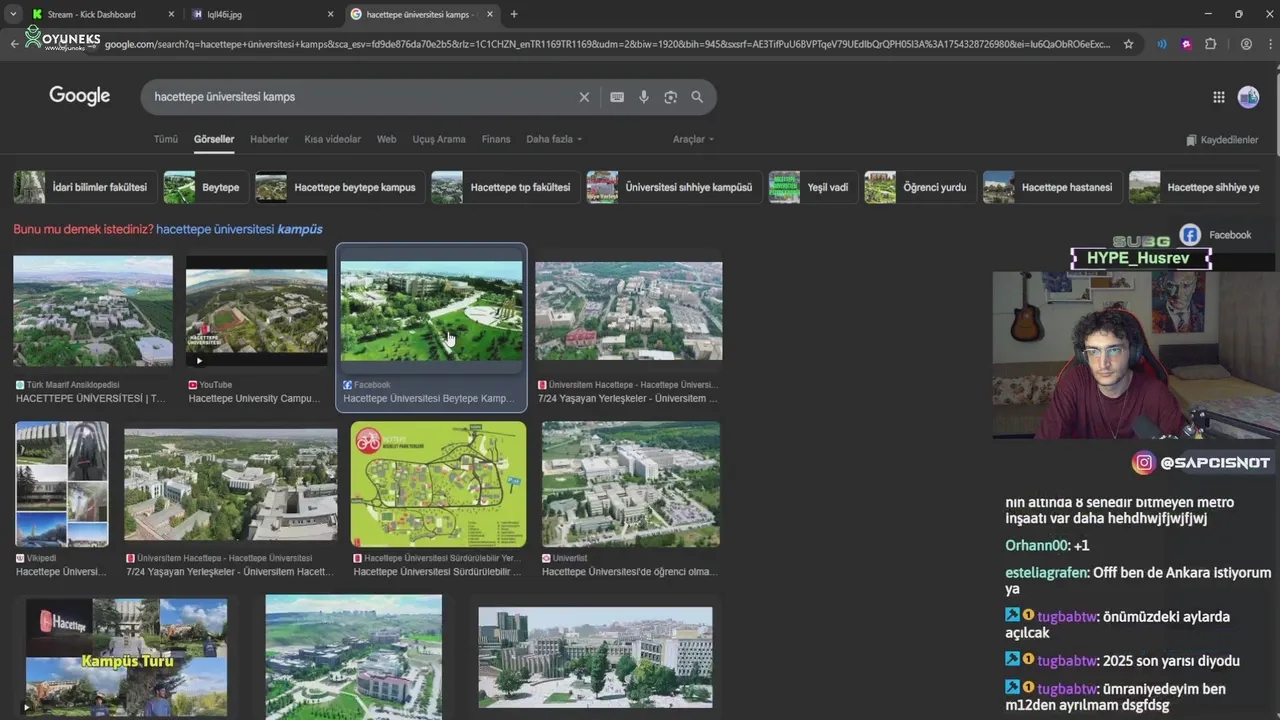This screenshot has height=720, width=1280.
Task: Go back to the previous page
Action: [x=14, y=44]
